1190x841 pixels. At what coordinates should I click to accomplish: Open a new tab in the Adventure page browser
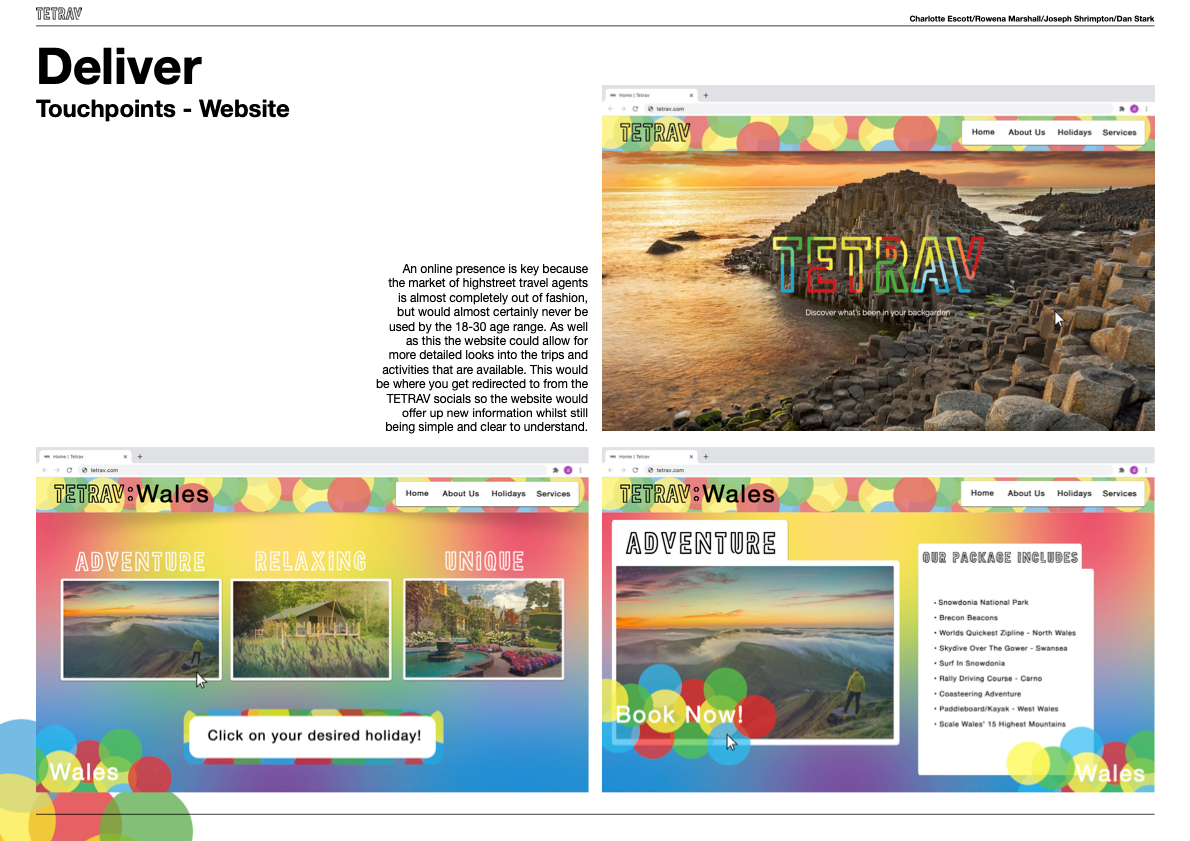point(706,457)
